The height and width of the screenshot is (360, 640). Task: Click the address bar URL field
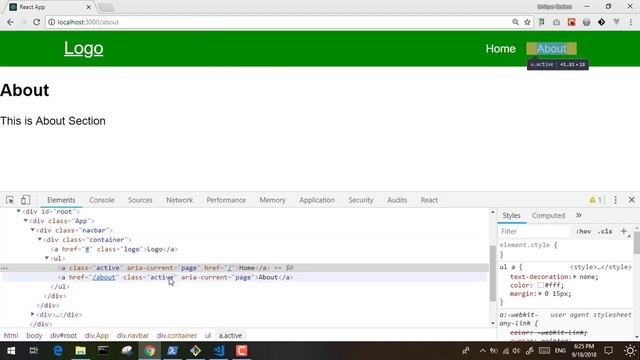[x=278, y=22]
